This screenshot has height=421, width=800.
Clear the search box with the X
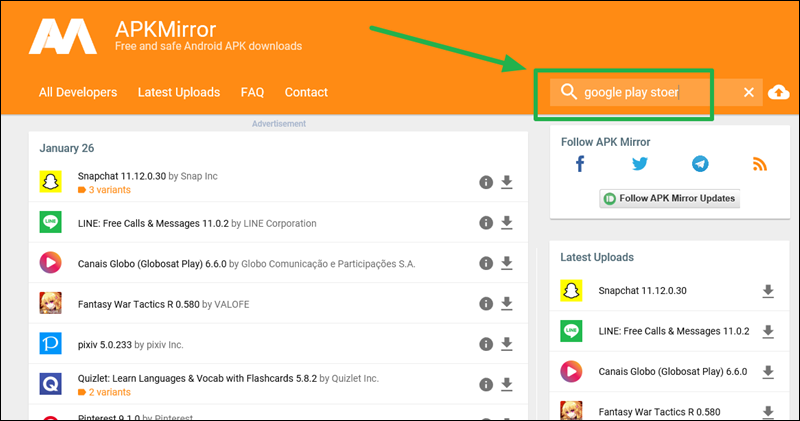pos(748,92)
